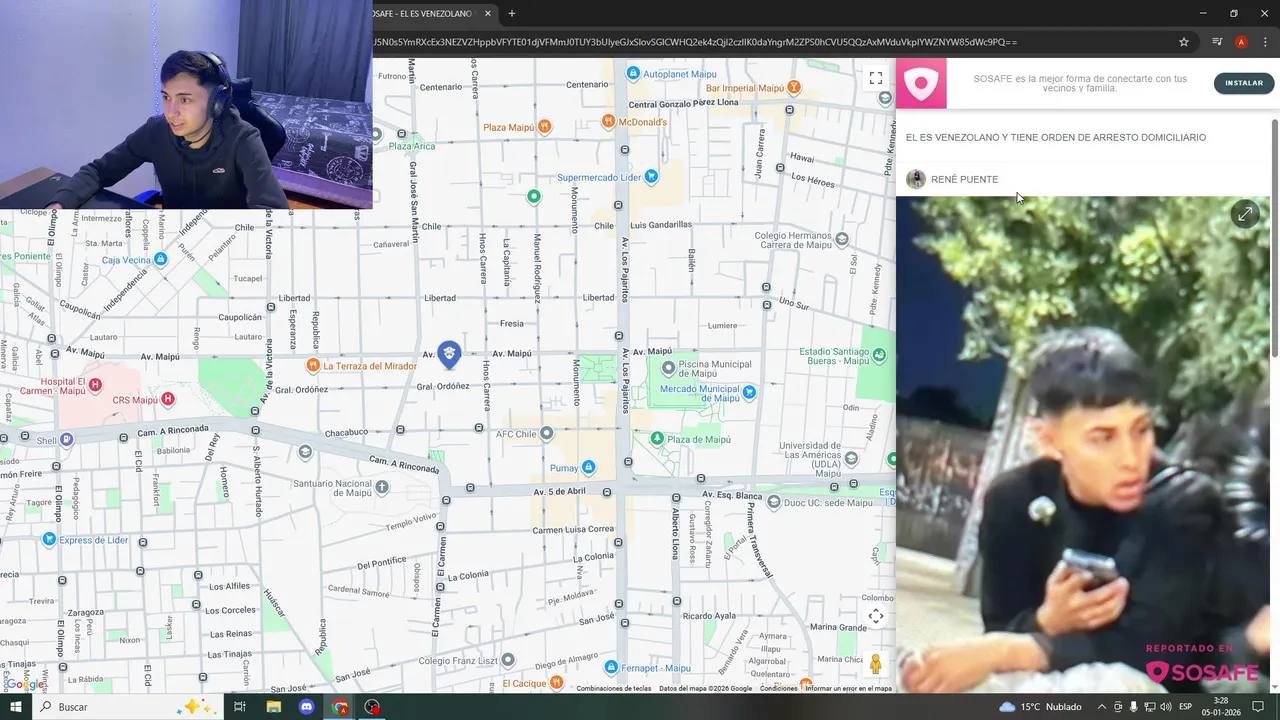Click the map camera controls button
1280x720 pixels.
[875, 616]
